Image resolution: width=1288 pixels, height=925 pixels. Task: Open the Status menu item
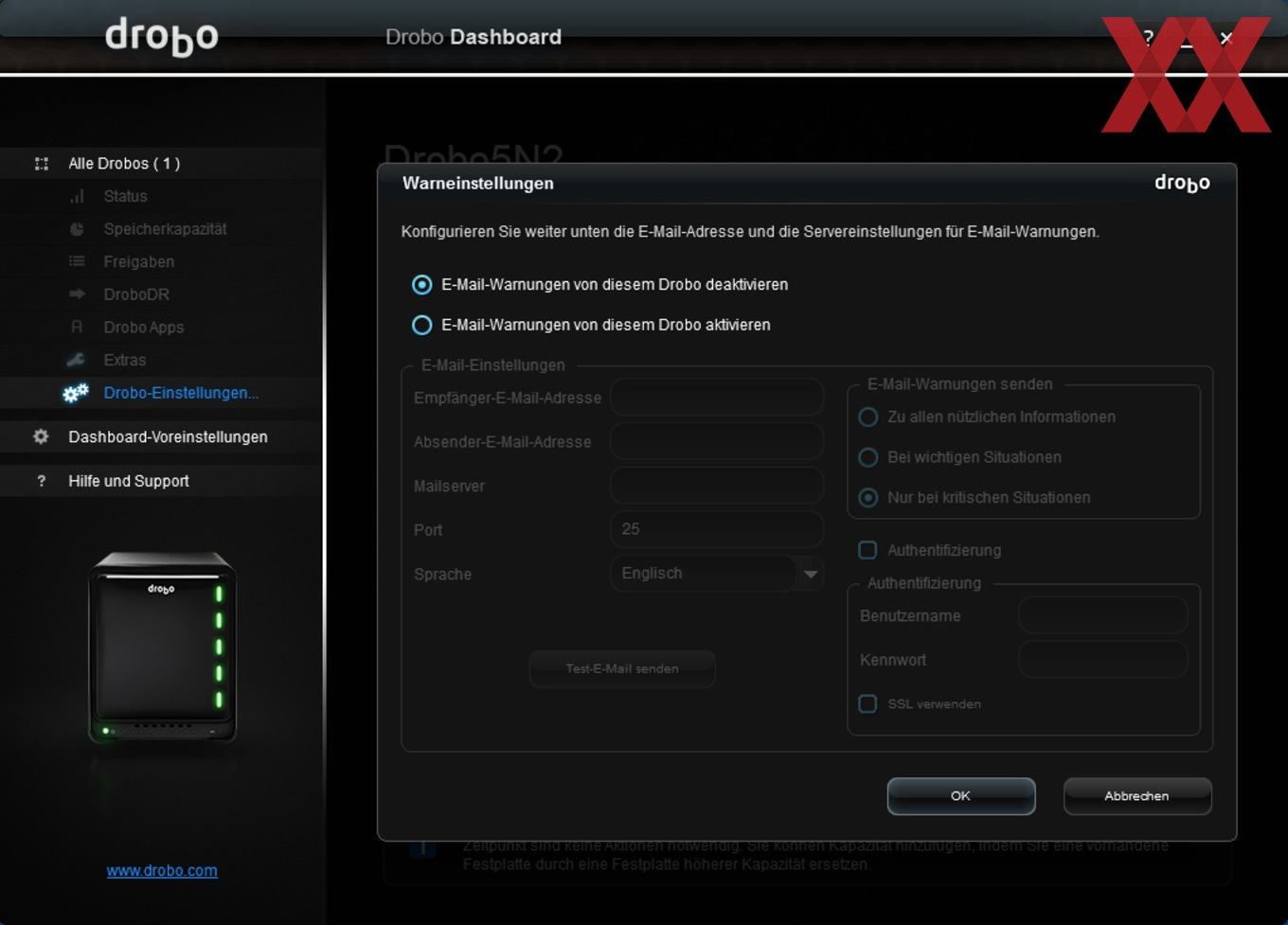coord(125,196)
